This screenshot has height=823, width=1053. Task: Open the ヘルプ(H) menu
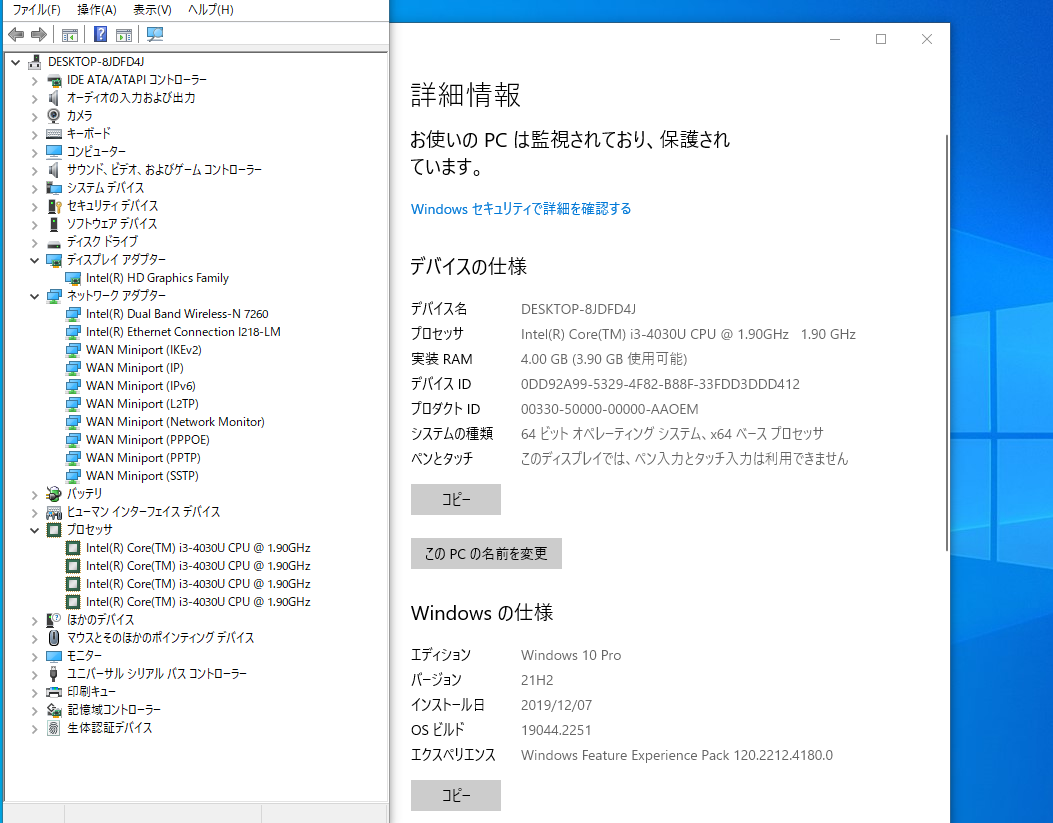click(211, 9)
